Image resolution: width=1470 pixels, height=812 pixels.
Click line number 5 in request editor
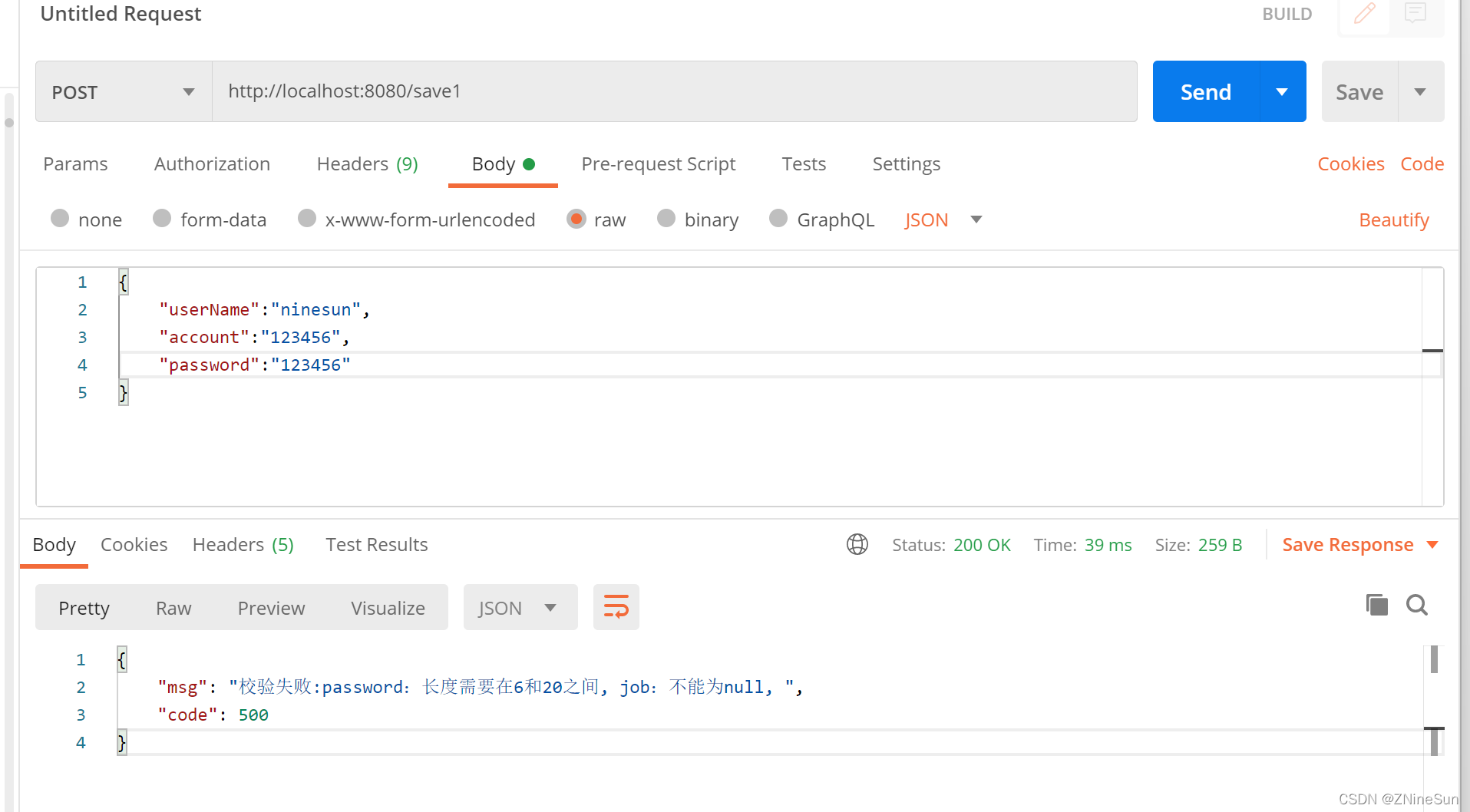pyautogui.click(x=82, y=392)
